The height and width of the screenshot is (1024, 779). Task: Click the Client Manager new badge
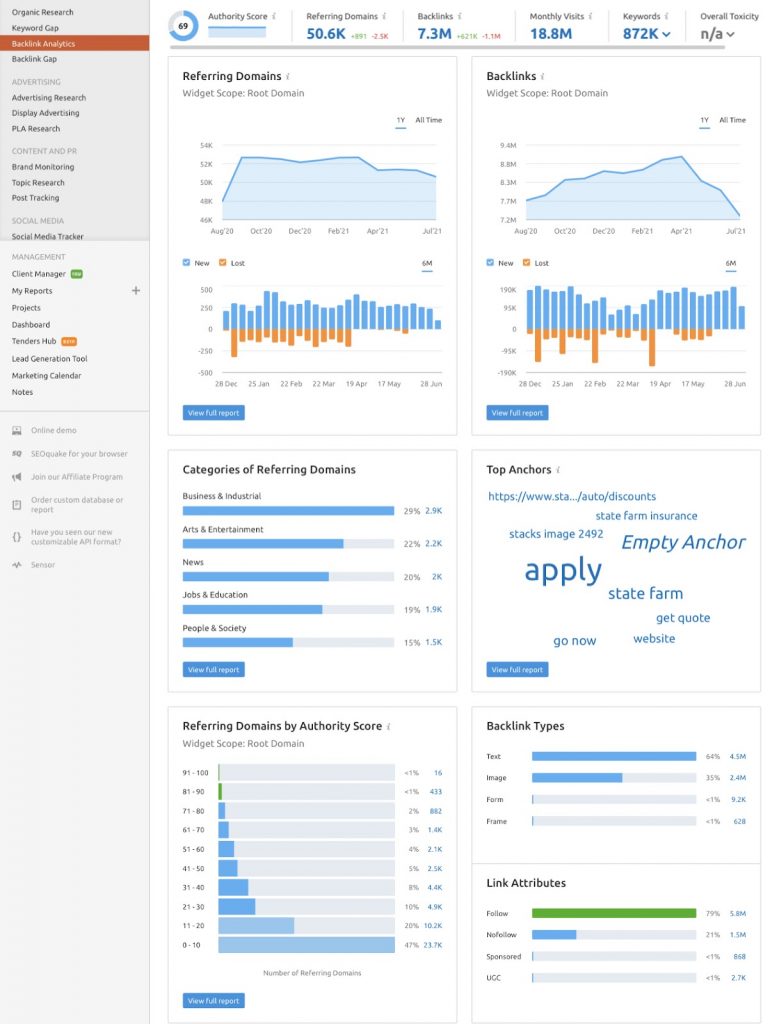point(76,274)
